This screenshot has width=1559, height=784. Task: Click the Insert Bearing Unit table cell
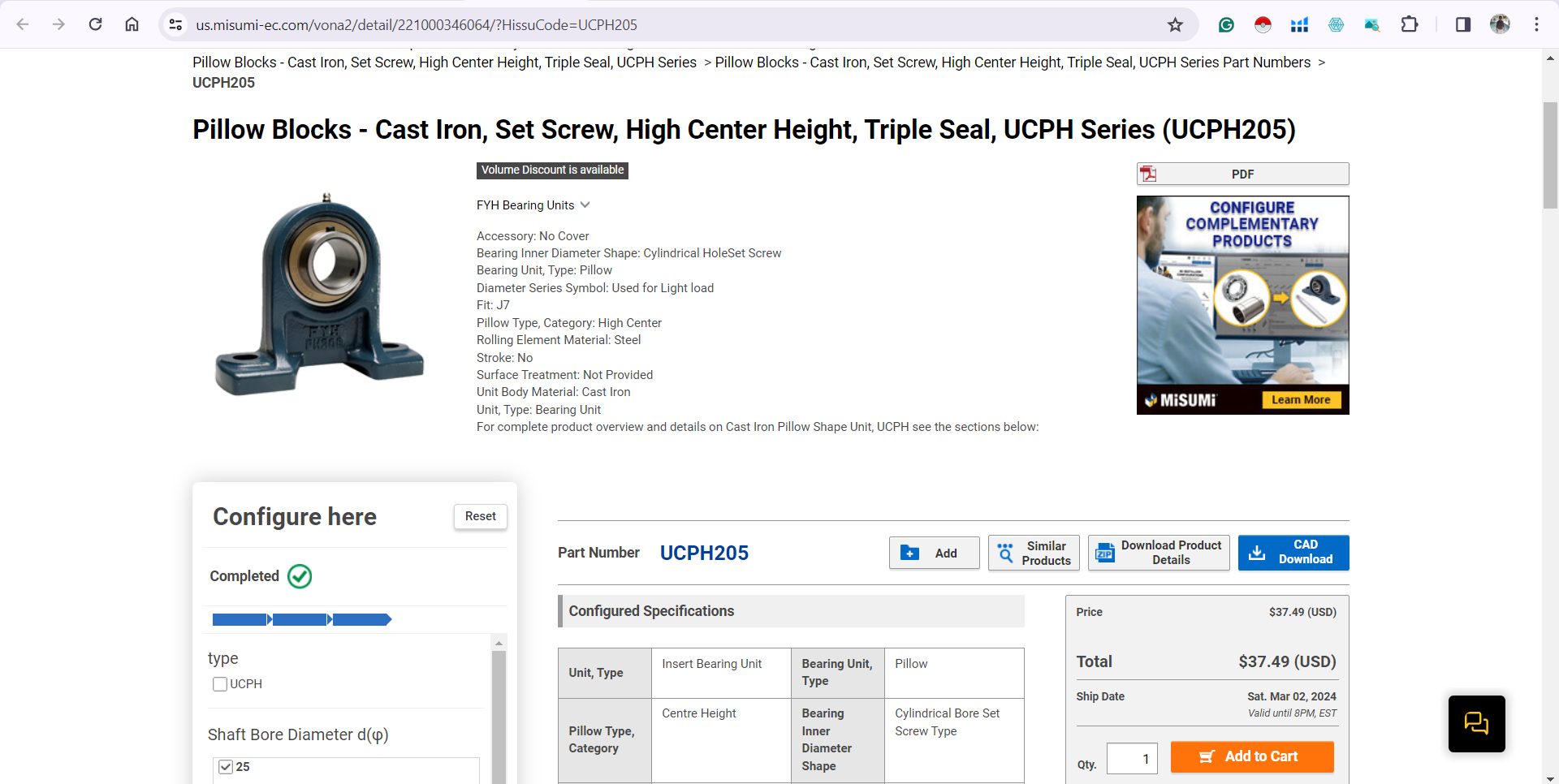pos(721,673)
